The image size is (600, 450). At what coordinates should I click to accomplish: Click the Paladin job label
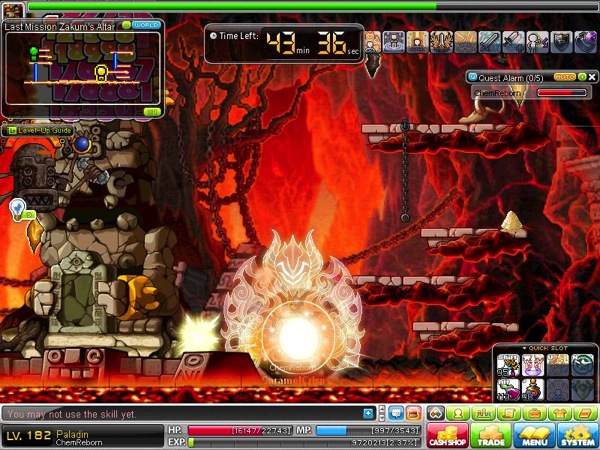tap(72, 434)
